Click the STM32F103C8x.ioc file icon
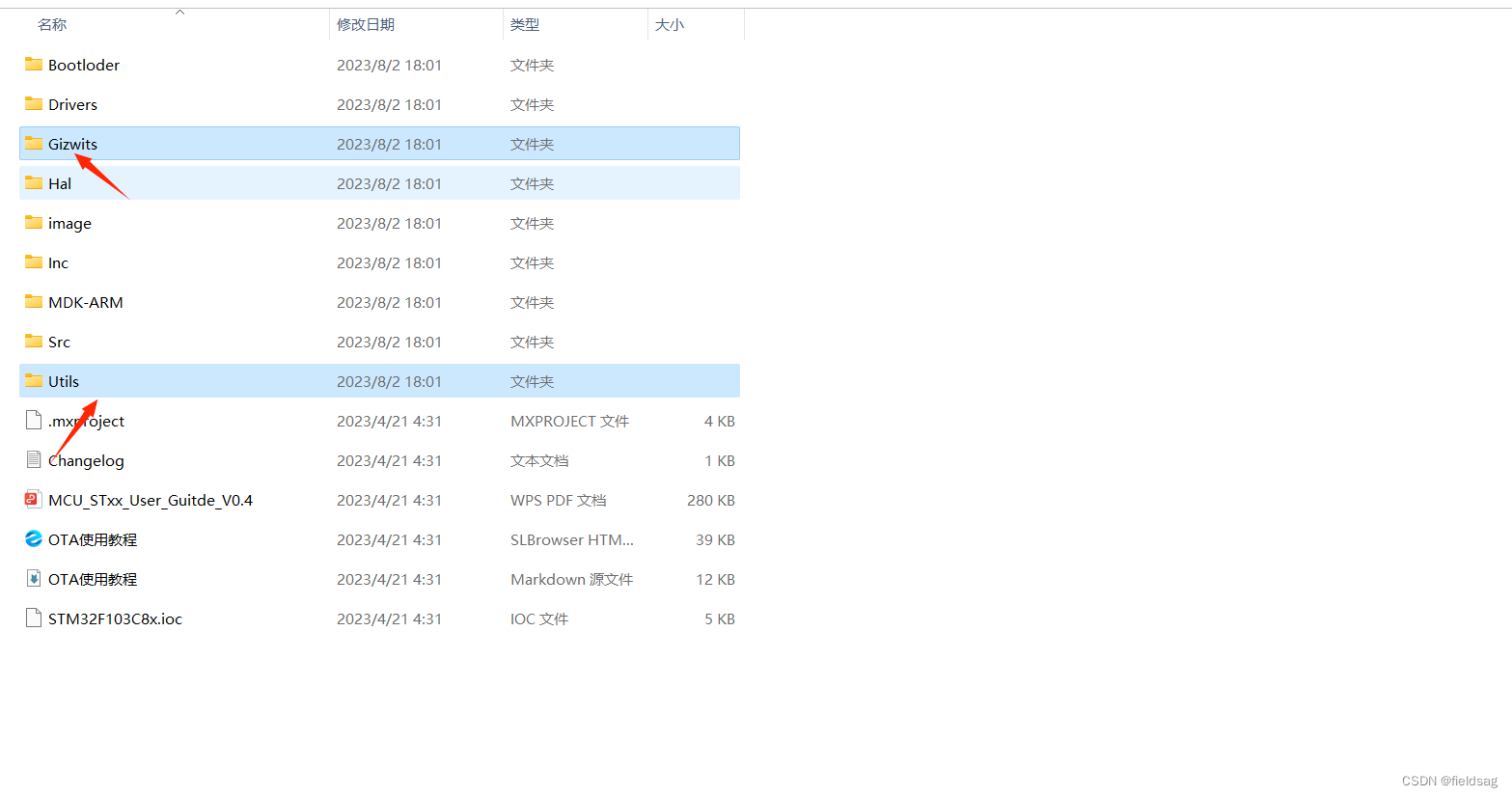This screenshot has height=797, width=1512. click(x=34, y=618)
